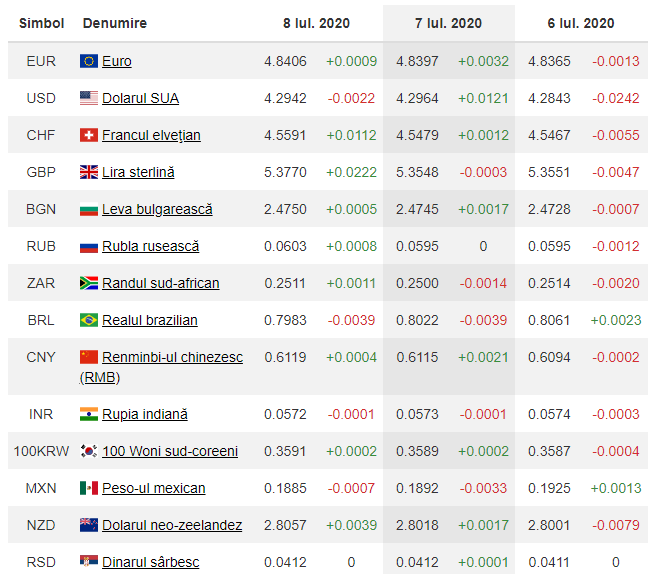Open the Leva bulgarească link
This screenshot has height=574, width=658.
tap(157, 209)
